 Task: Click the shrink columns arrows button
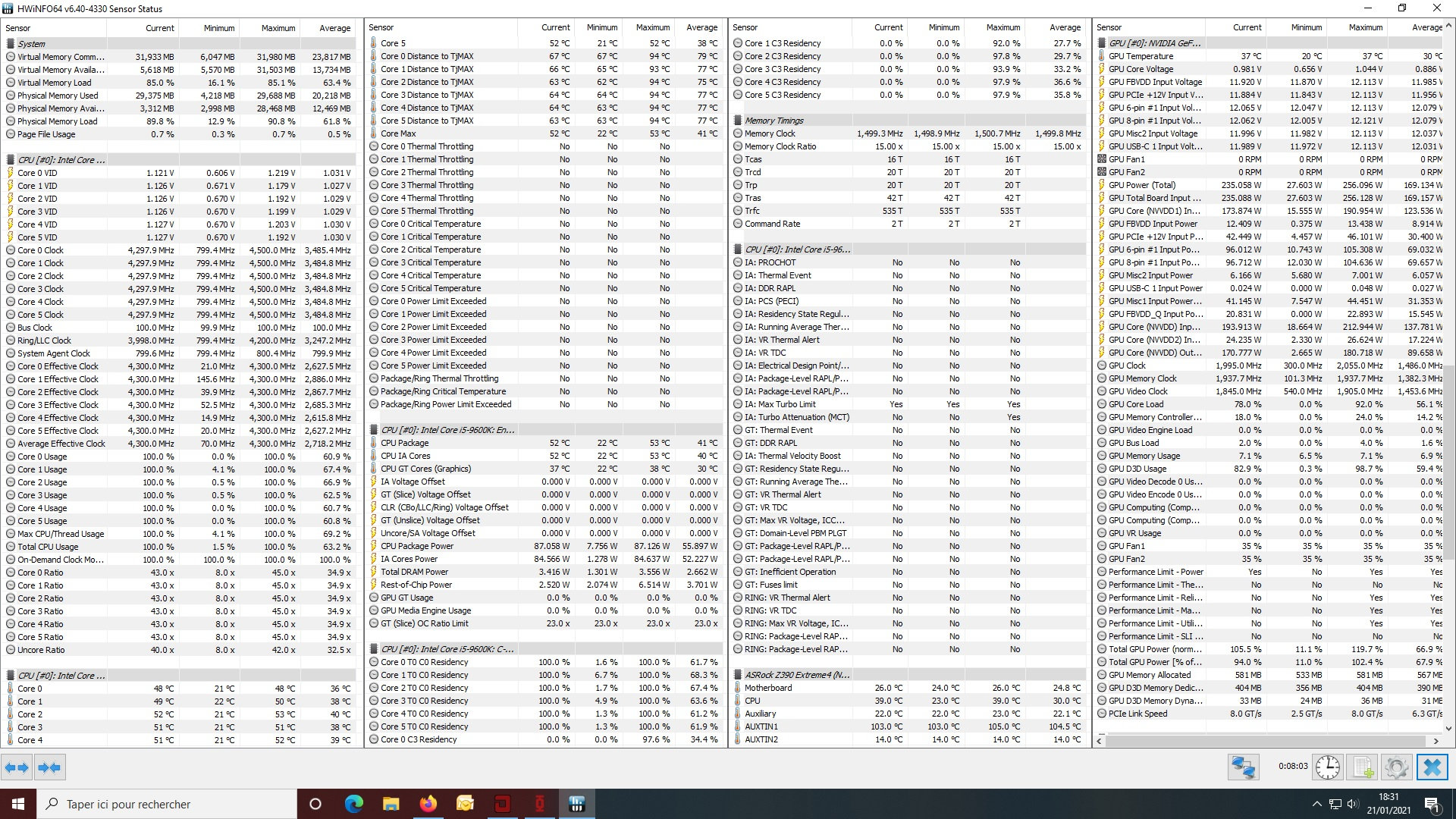click(49, 767)
